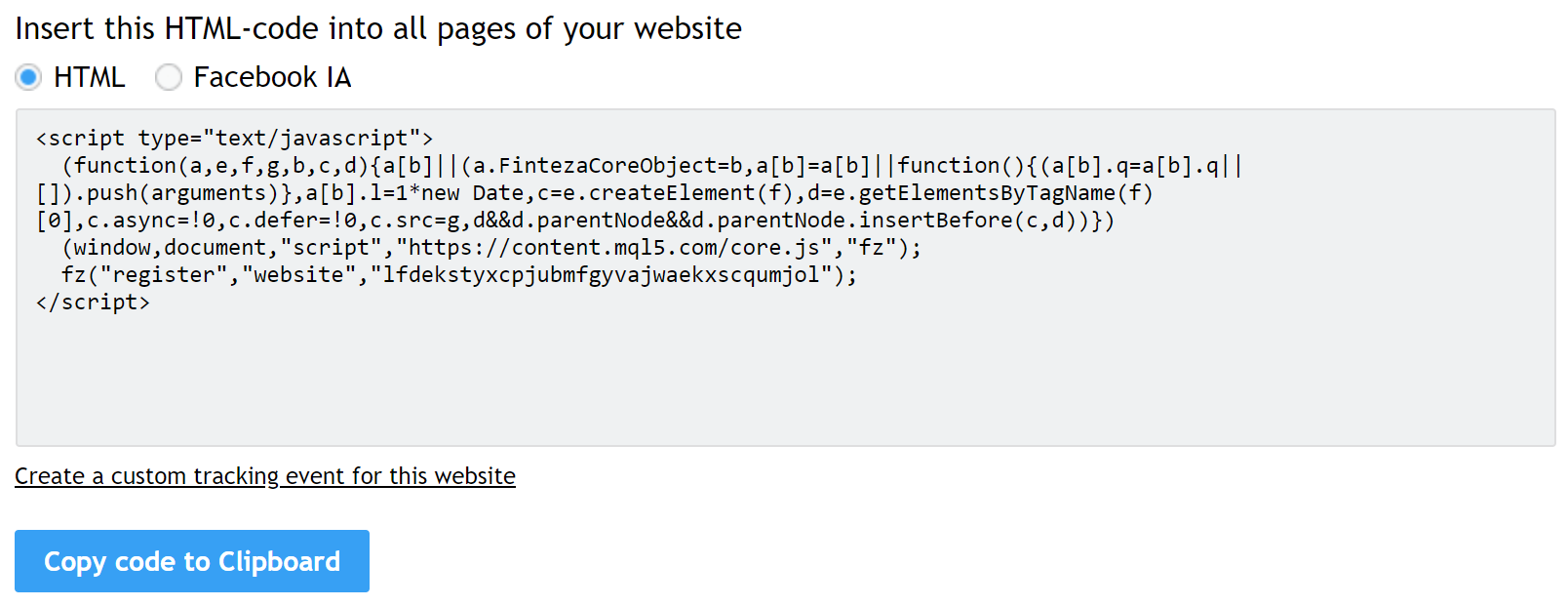Viewport: 1568px width, 606px height.
Task: Click the Facebook IA label text
Action: point(272,77)
